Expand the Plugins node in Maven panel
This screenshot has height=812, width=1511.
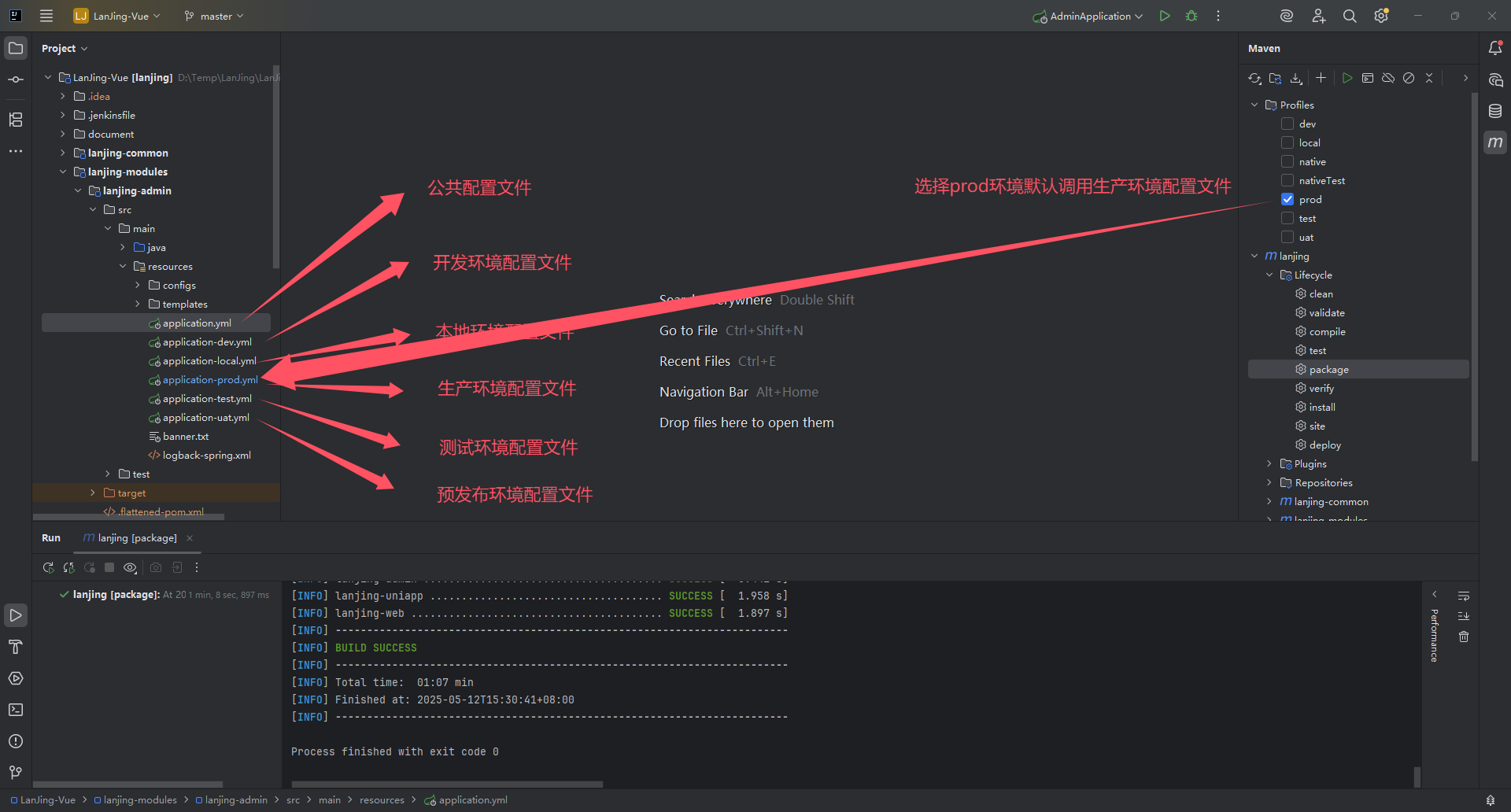(x=1269, y=463)
